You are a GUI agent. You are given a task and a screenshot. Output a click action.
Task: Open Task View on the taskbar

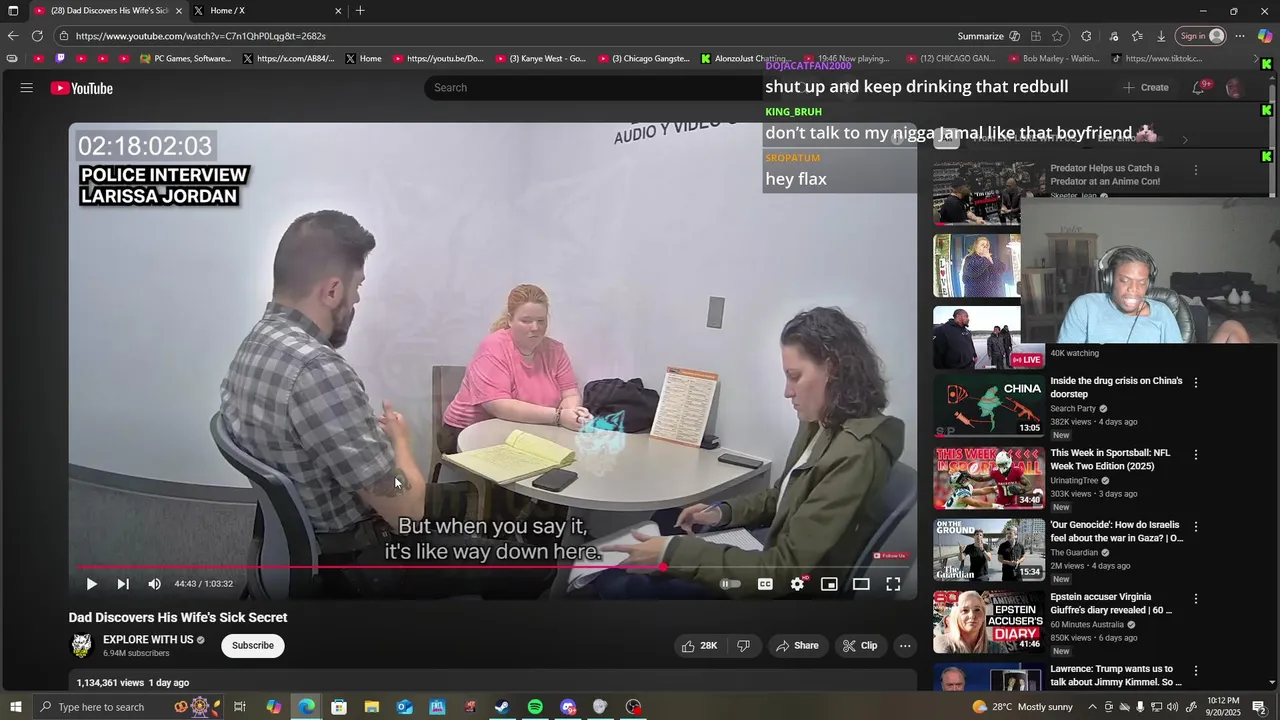(x=240, y=707)
